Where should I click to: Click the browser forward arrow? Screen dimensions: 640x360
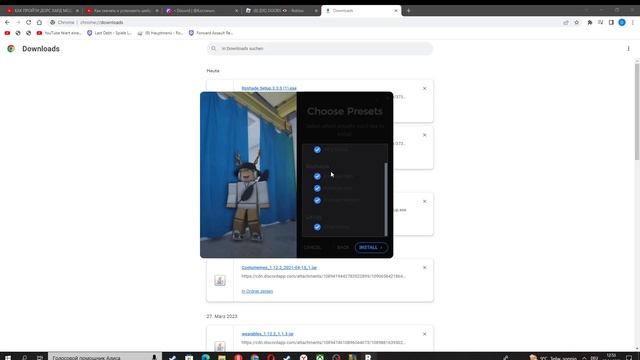[x=18, y=22]
